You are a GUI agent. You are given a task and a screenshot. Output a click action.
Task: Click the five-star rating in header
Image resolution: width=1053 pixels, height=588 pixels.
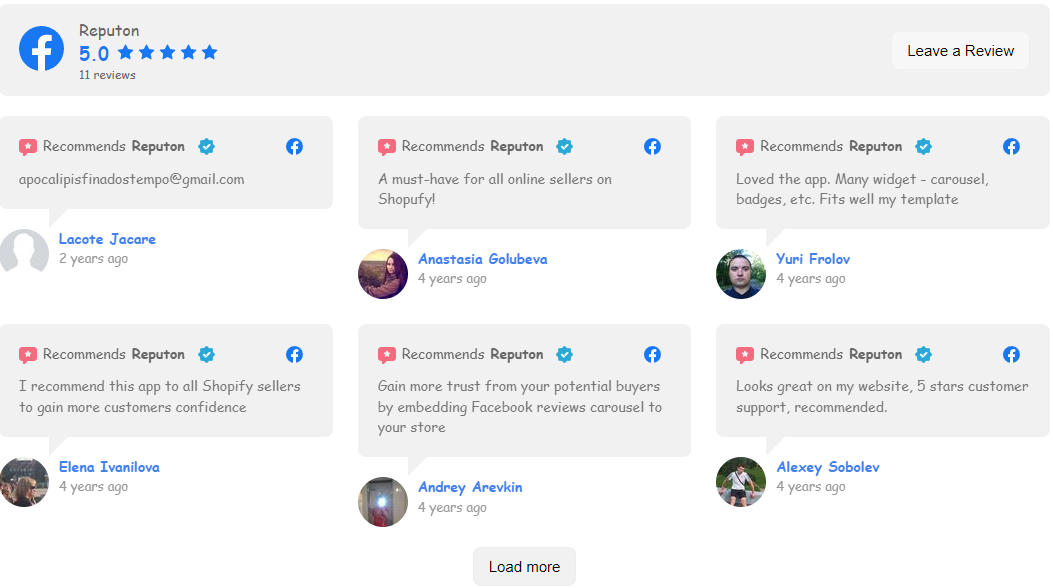click(167, 52)
